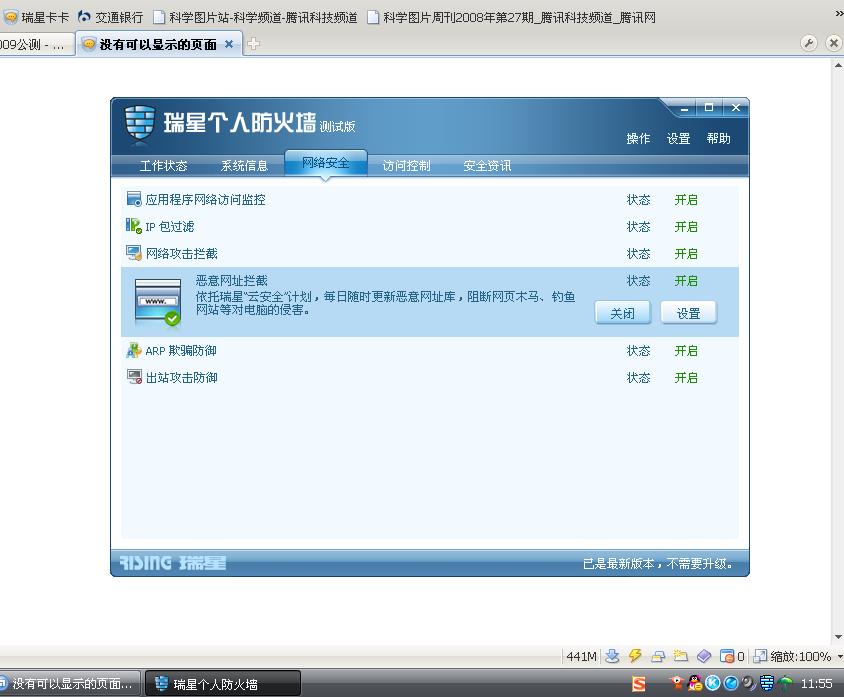Click 开启 status of 应用程序网络访问监控
The image size is (844, 697).
click(686, 200)
